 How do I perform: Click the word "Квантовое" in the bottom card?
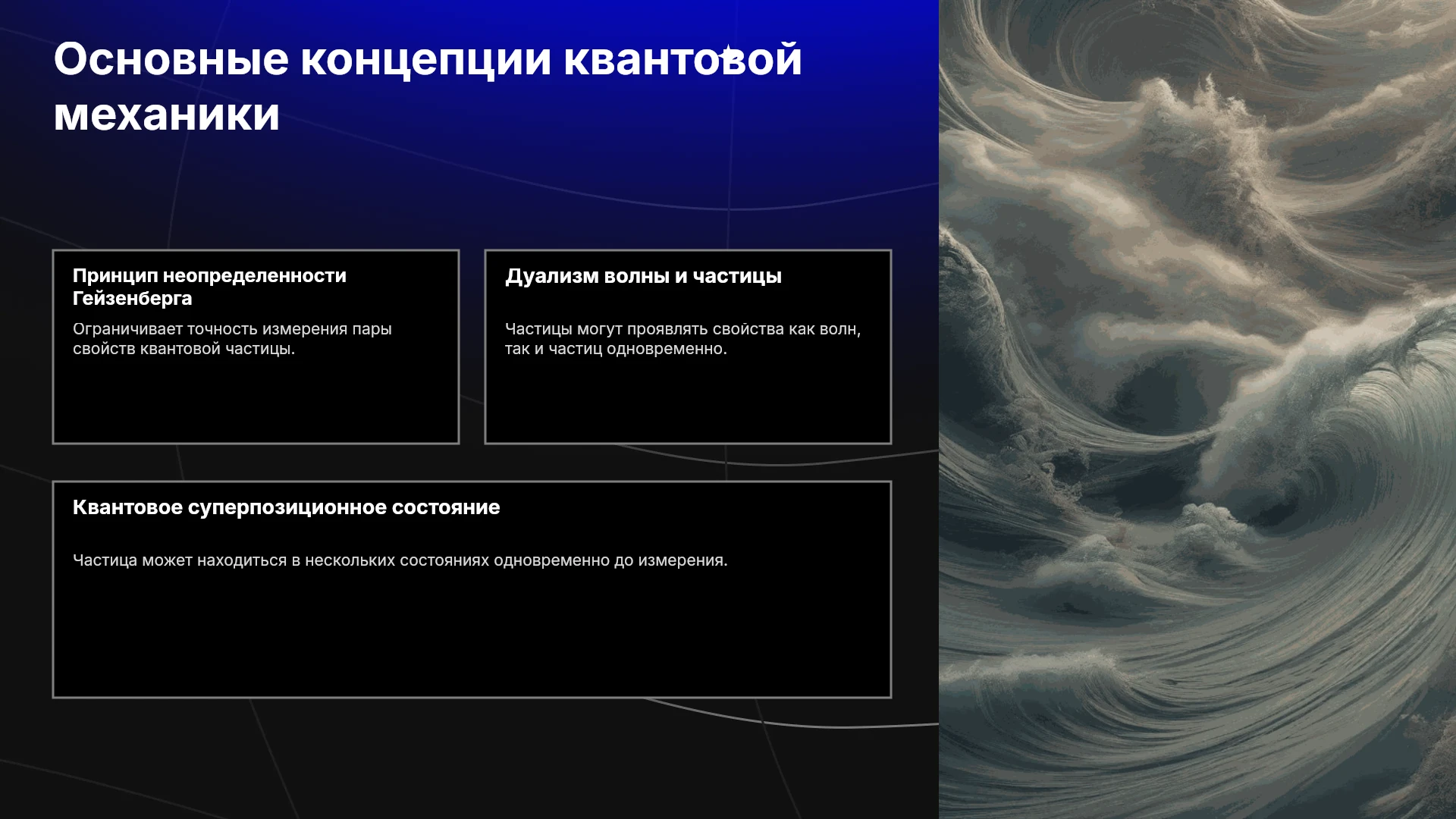point(127,508)
